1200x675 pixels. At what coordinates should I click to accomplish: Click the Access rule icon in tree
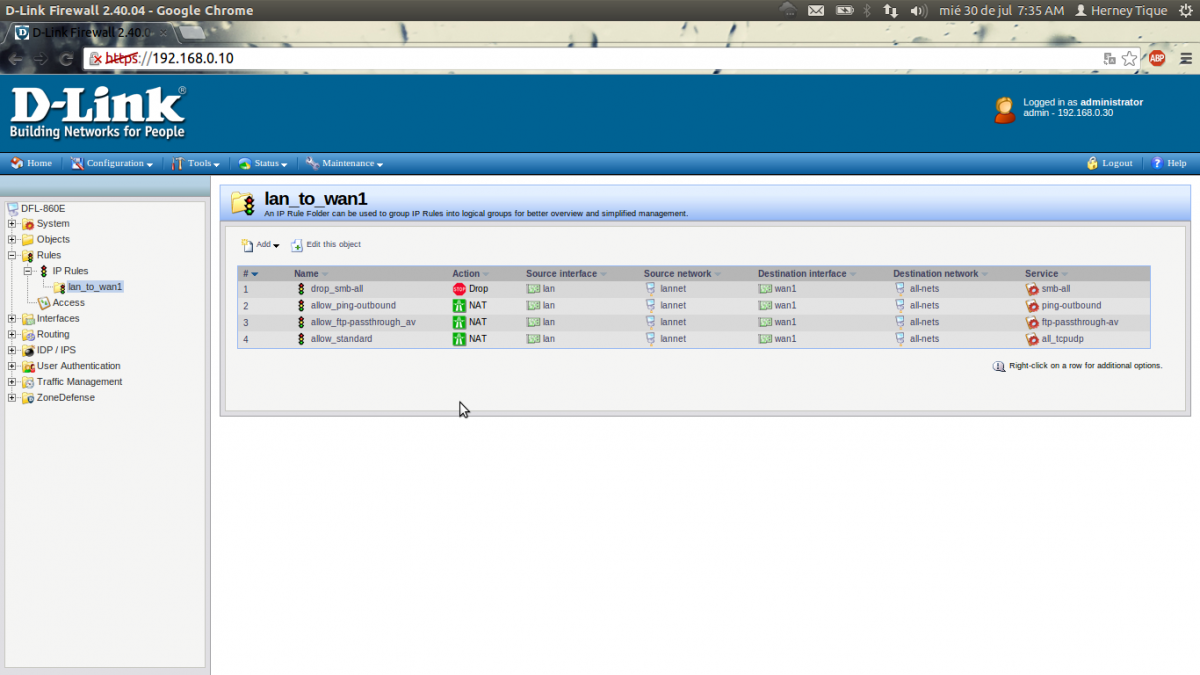click(44, 303)
